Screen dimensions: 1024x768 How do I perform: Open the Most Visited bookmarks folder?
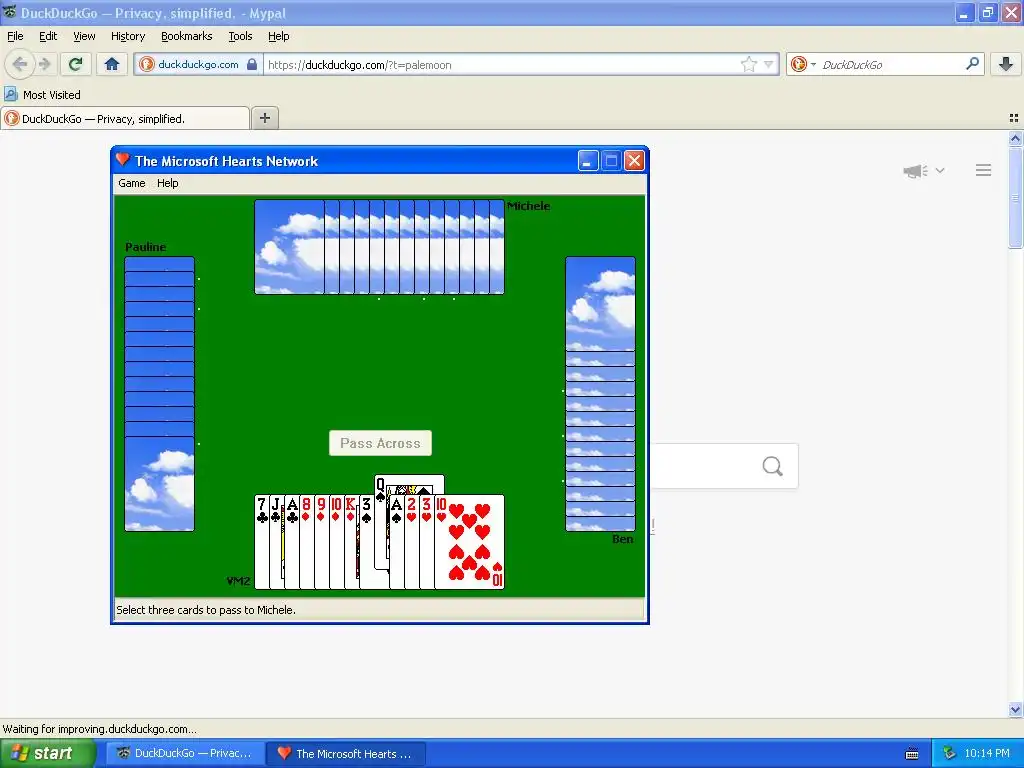click(42, 95)
